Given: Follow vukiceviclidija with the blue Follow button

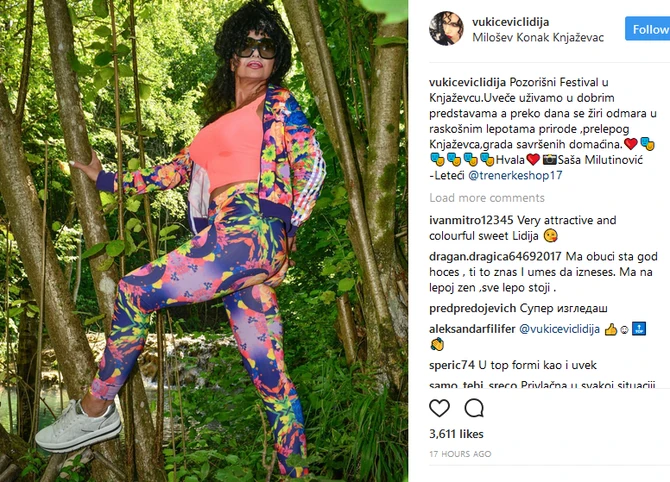Looking at the screenshot, I should tap(648, 29).
